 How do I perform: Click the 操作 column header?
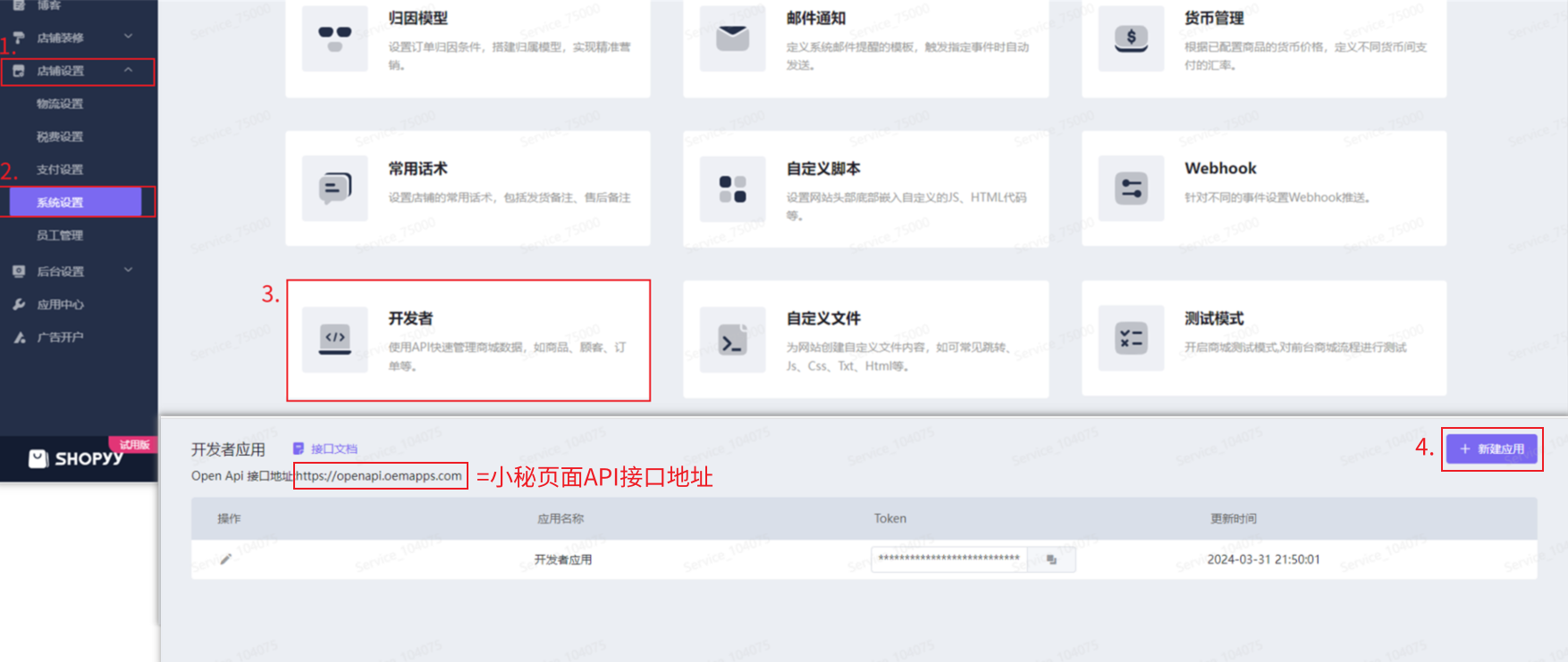tap(229, 518)
